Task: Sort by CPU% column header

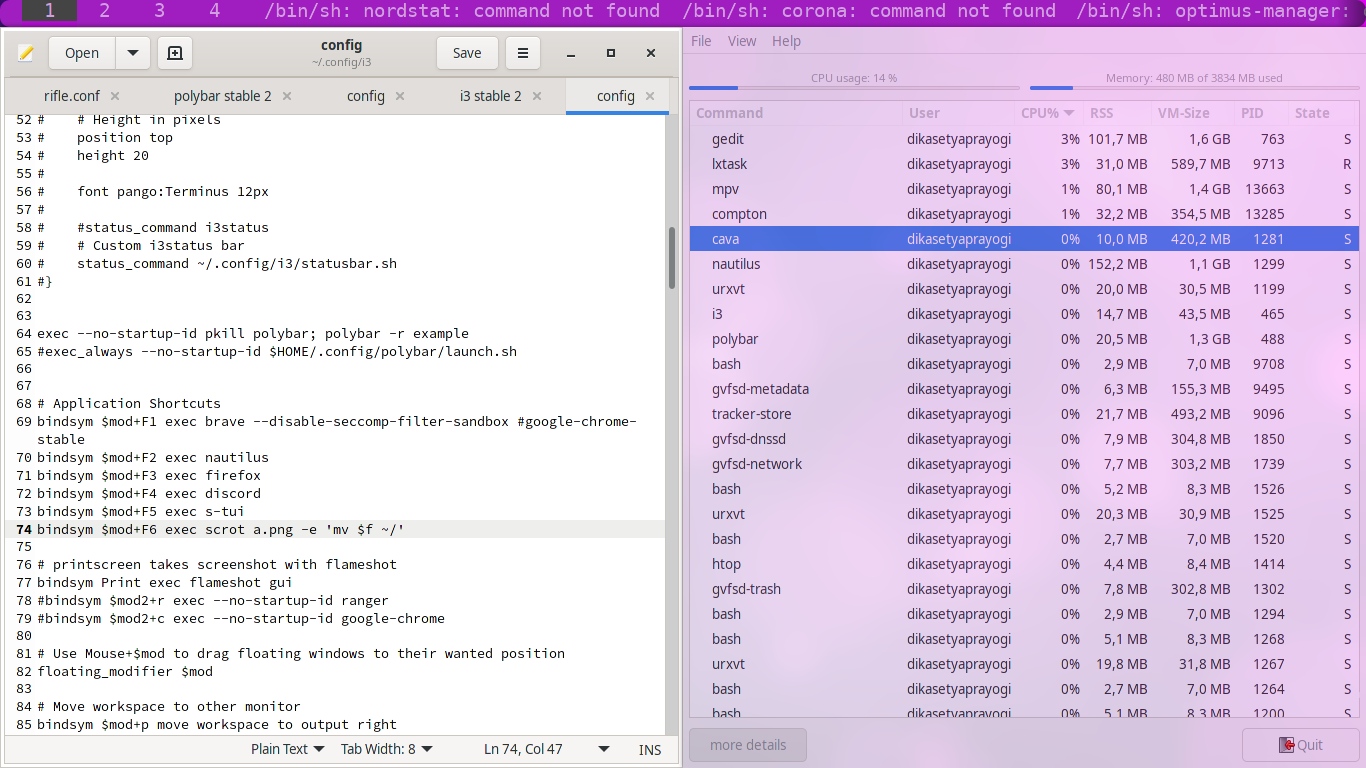Action: point(1048,113)
